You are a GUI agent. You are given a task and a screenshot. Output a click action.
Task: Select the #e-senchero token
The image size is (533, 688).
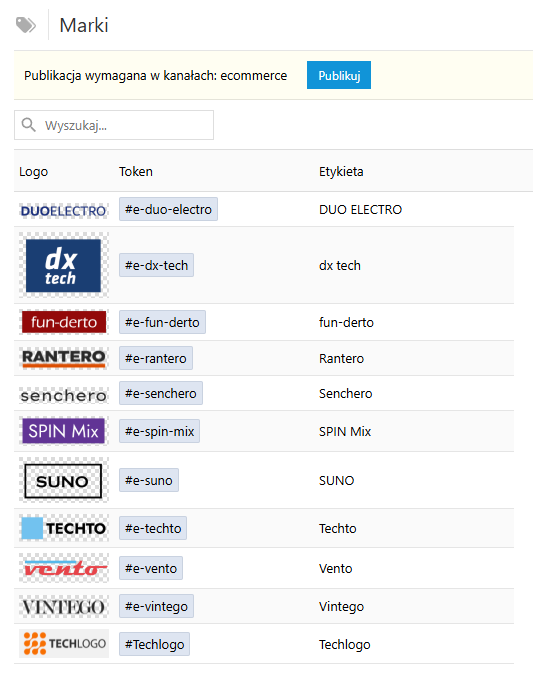click(161, 393)
